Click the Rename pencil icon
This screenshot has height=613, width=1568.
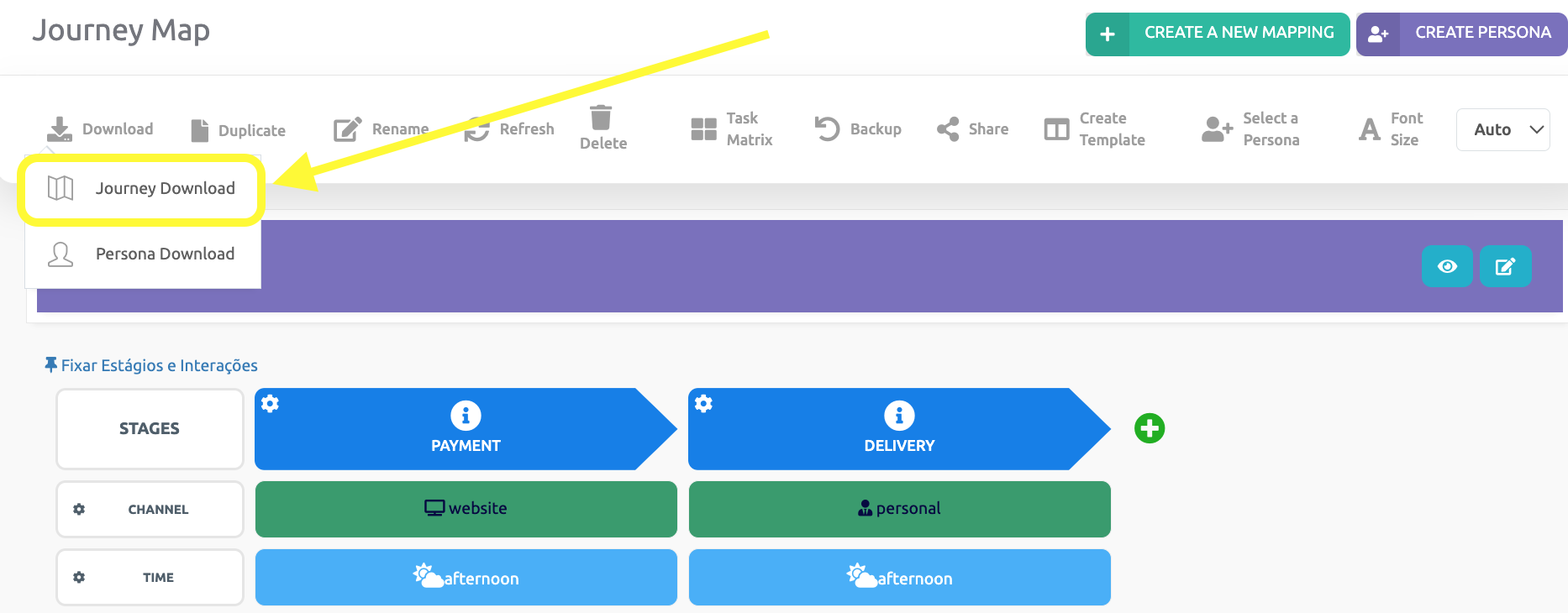tap(347, 129)
